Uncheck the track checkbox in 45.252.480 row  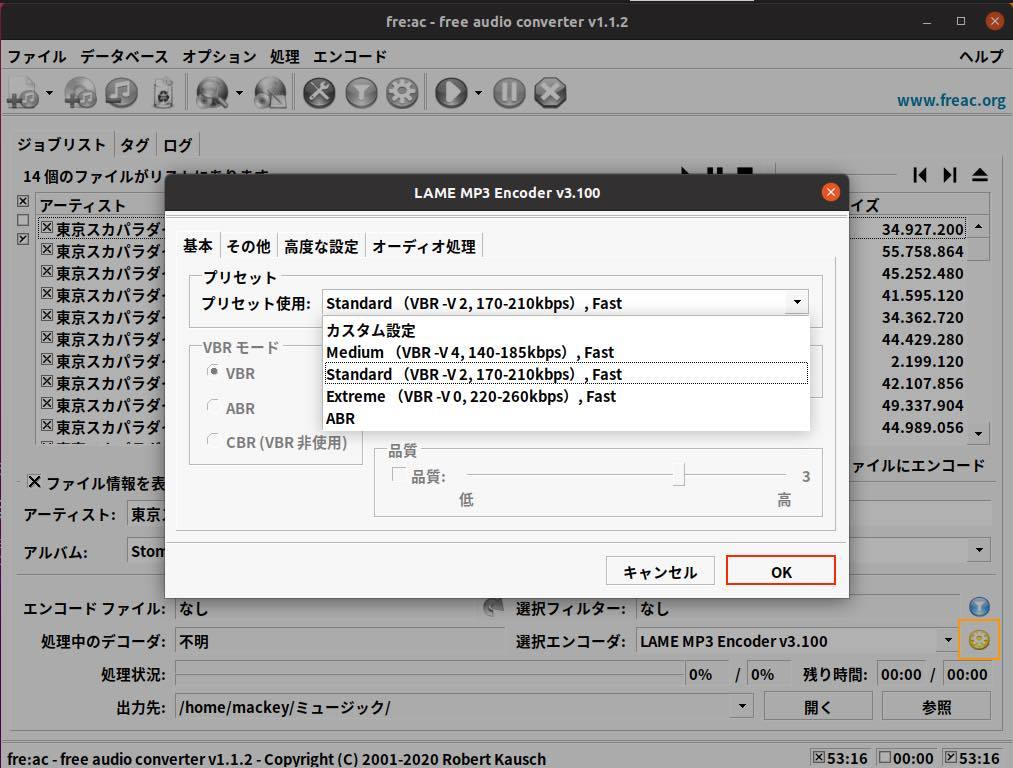tap(47, 271)
